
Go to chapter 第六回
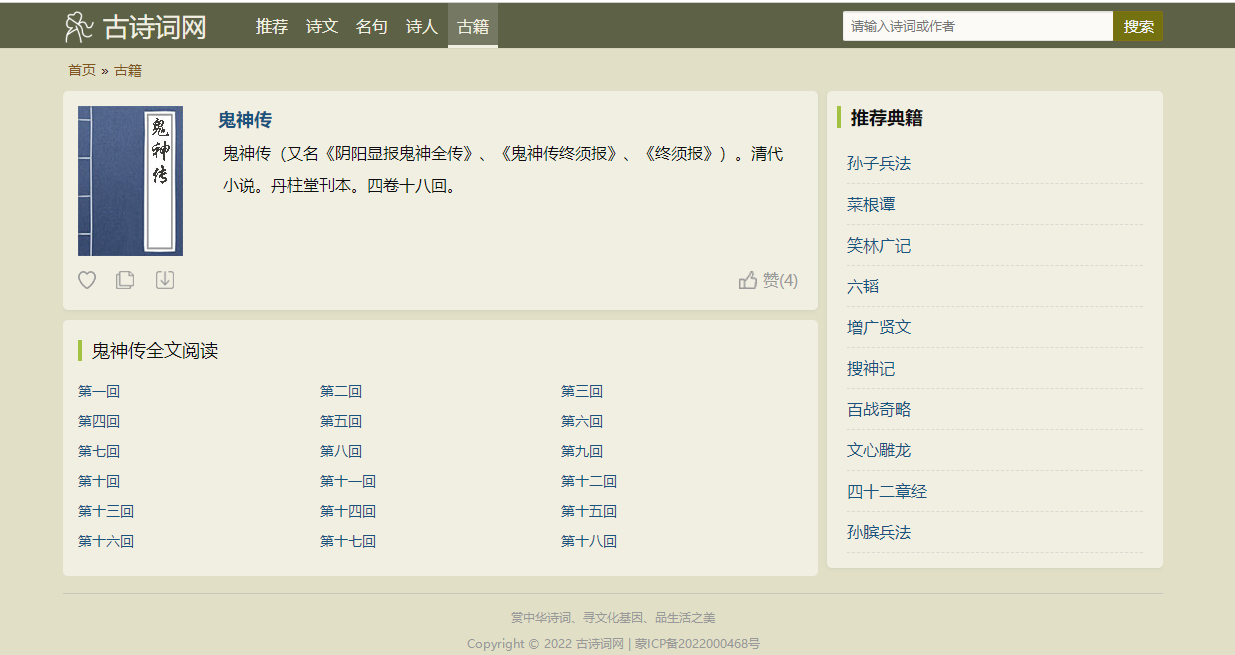pyautogui.click(x=582, y=421)
